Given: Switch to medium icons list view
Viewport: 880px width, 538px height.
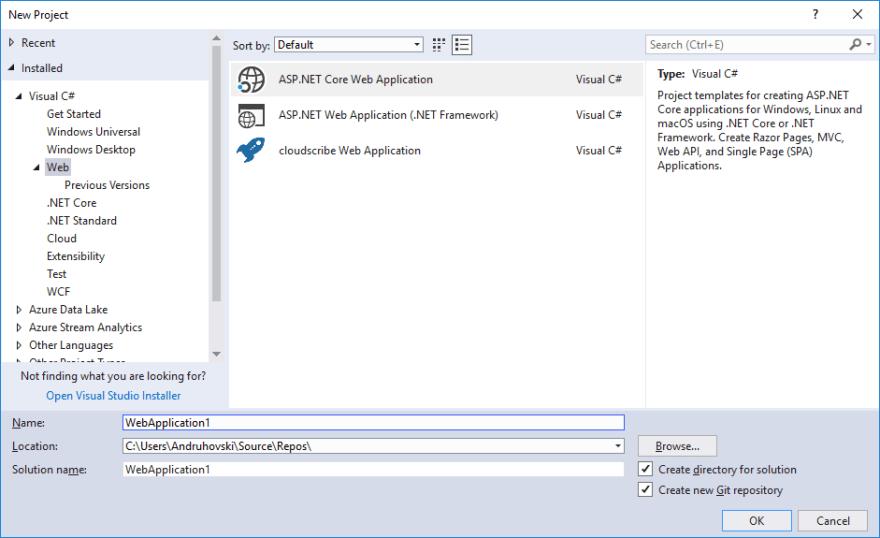Looking at the screenshot, I should (x=462, y=45).
